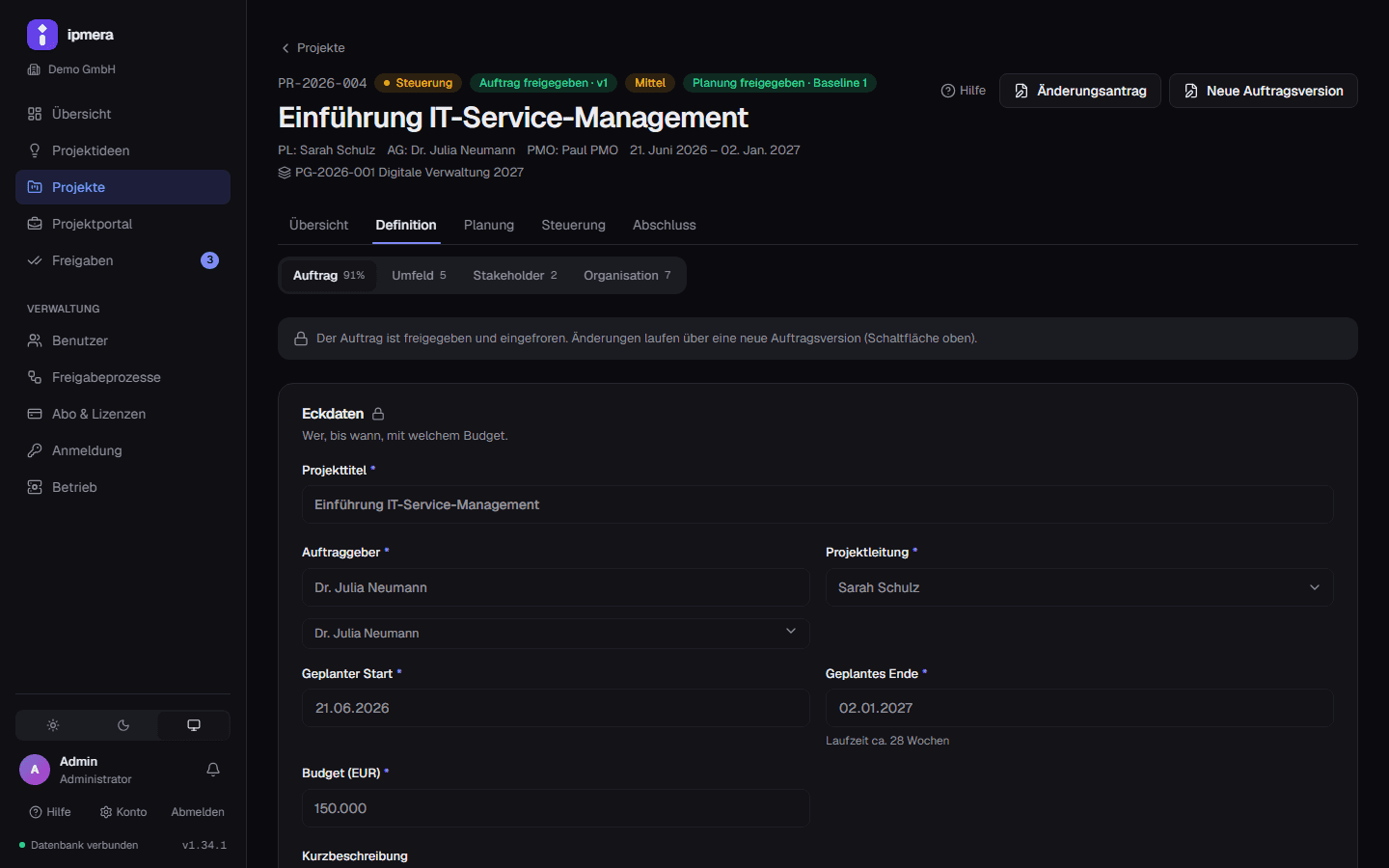Image resolution: width=1389 pixels, height=868 pixels.
Task: Select the Stakeholder 2 sub-tab
Action: tap(515, 275)
